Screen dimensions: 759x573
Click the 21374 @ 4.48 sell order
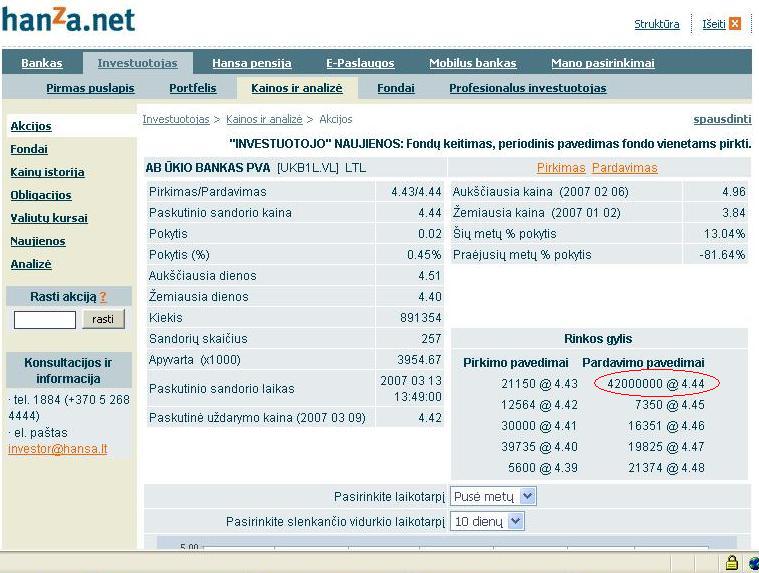[x=666, y=468]
